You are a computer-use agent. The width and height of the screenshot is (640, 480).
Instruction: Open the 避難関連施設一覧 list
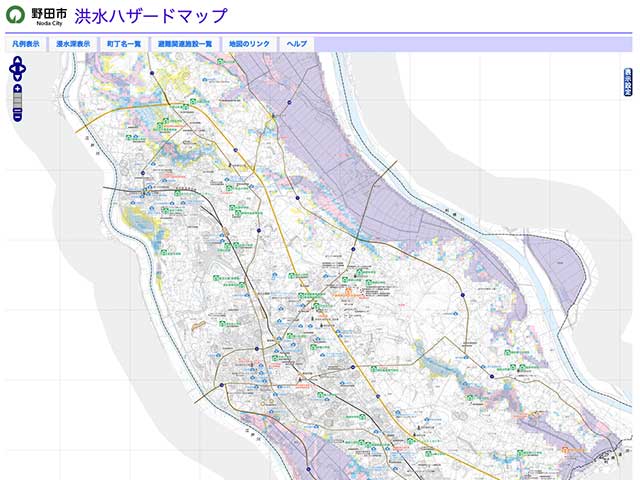(185, 44)
